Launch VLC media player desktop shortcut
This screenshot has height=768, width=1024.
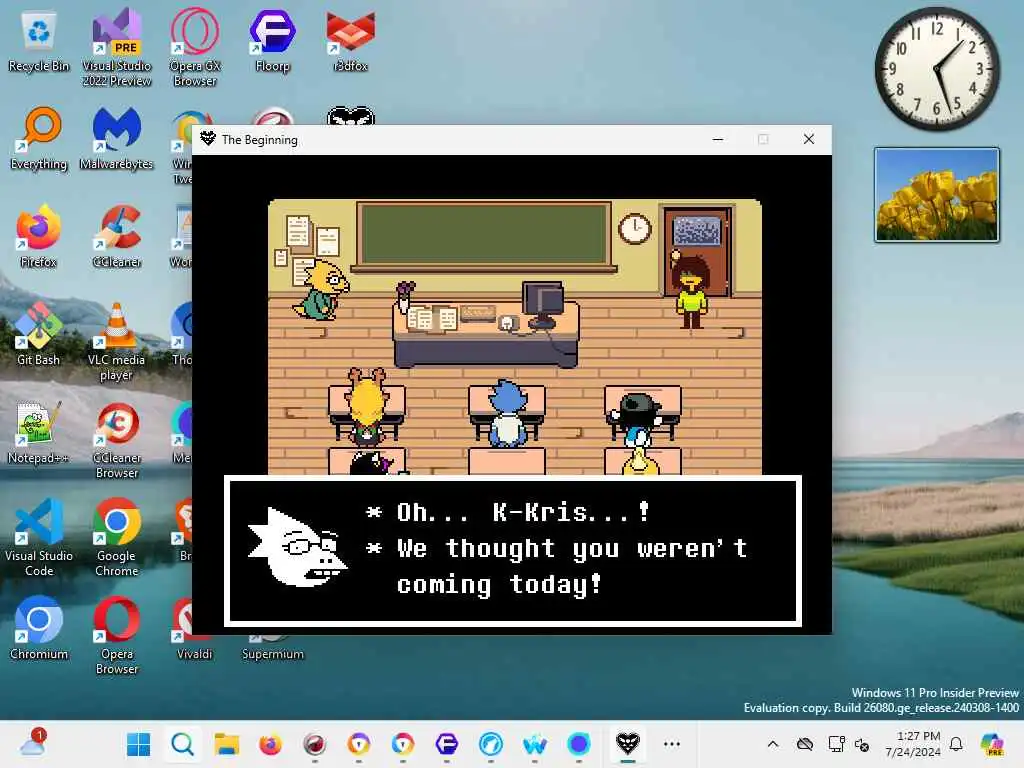pyautogui.click(x=117, y=341)
